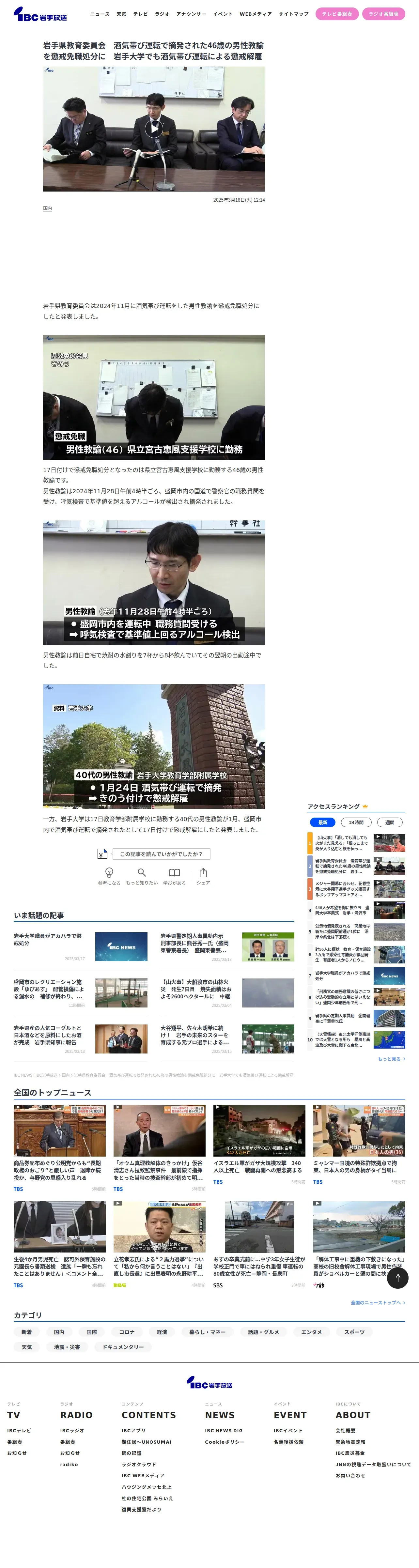Open the 天気 menu item
419x1568 pixels.
point(121,14)
